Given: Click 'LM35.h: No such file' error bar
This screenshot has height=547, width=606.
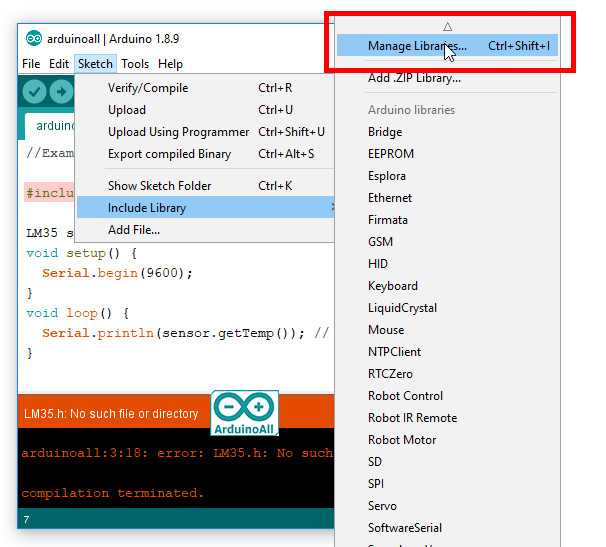Looking at the screenshot, I should tap(111, 414).
